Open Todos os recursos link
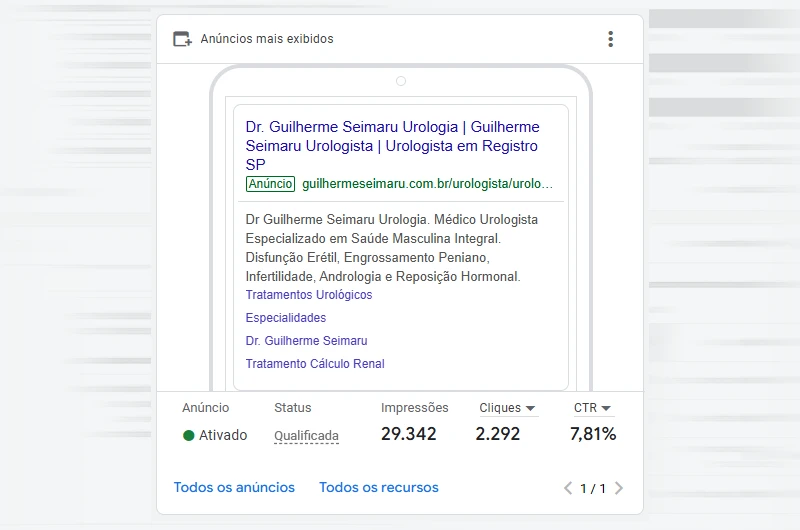Image resolution: width=800 pixels, height=530 pixels. tap(378, 488)
